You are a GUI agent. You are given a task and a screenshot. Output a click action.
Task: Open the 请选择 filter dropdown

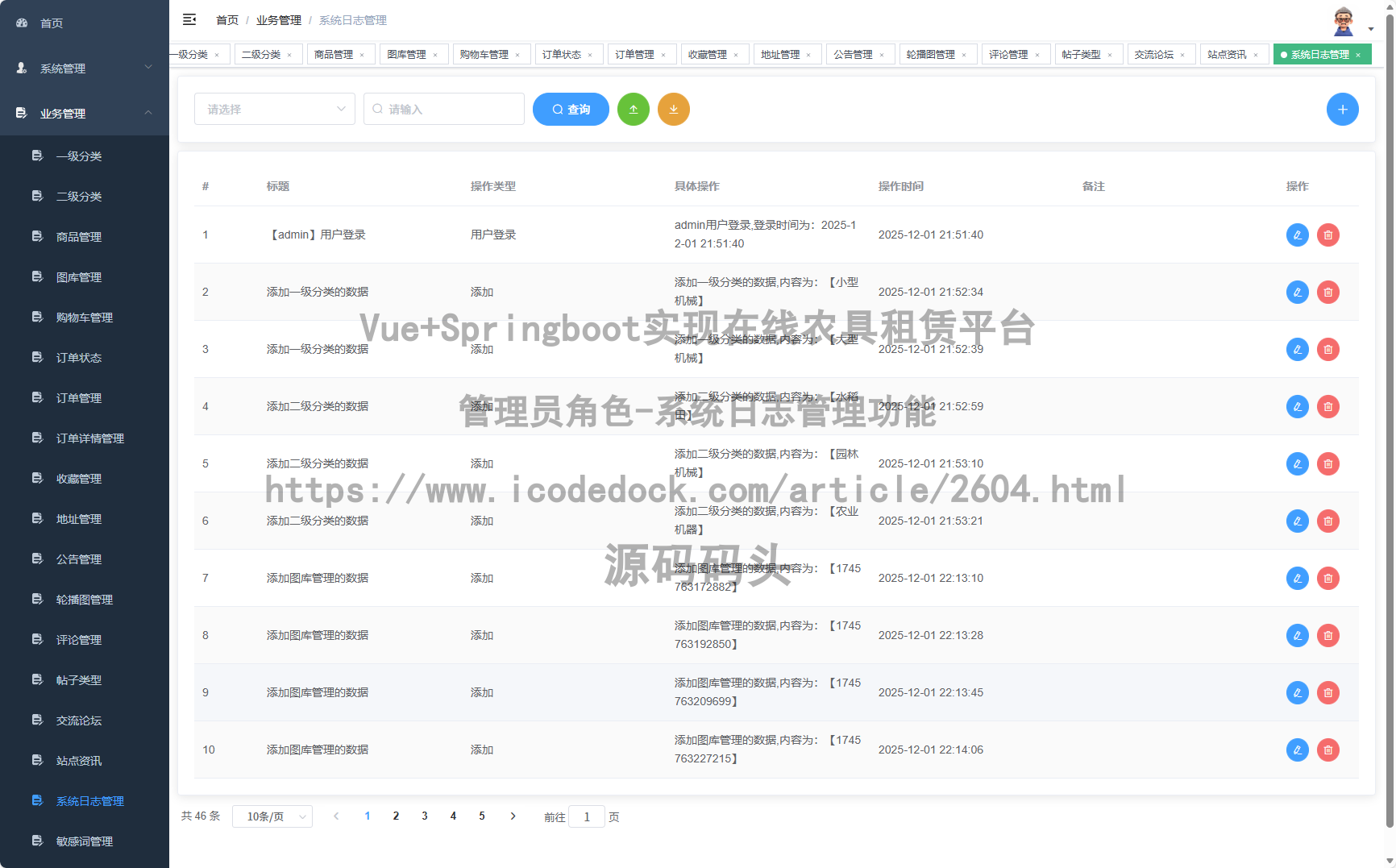(x=274, y=109)
